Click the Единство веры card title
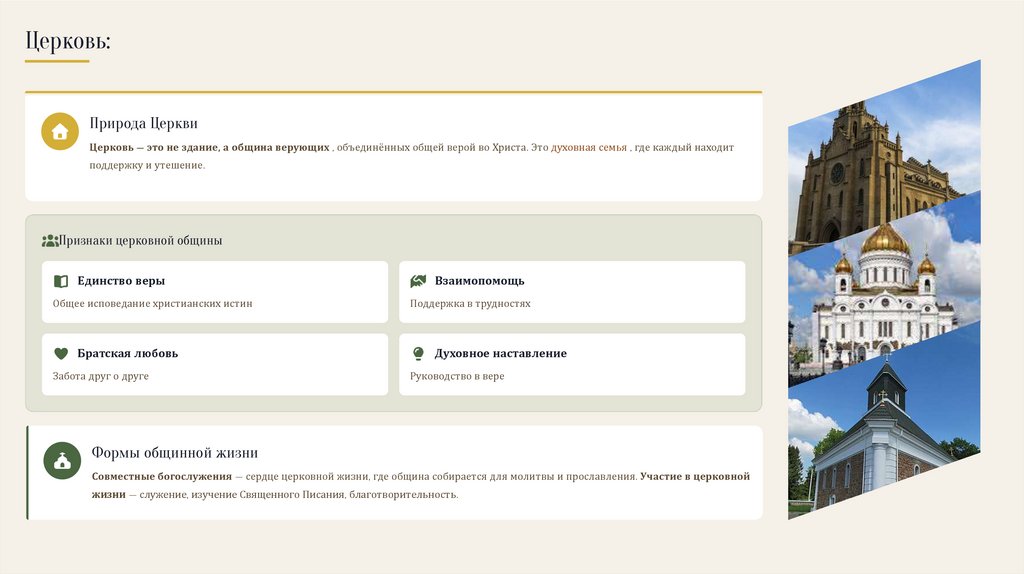Image resolution: width=1024 pixels, height=574 pixels. pyautogui.click(x=121, y=281)
